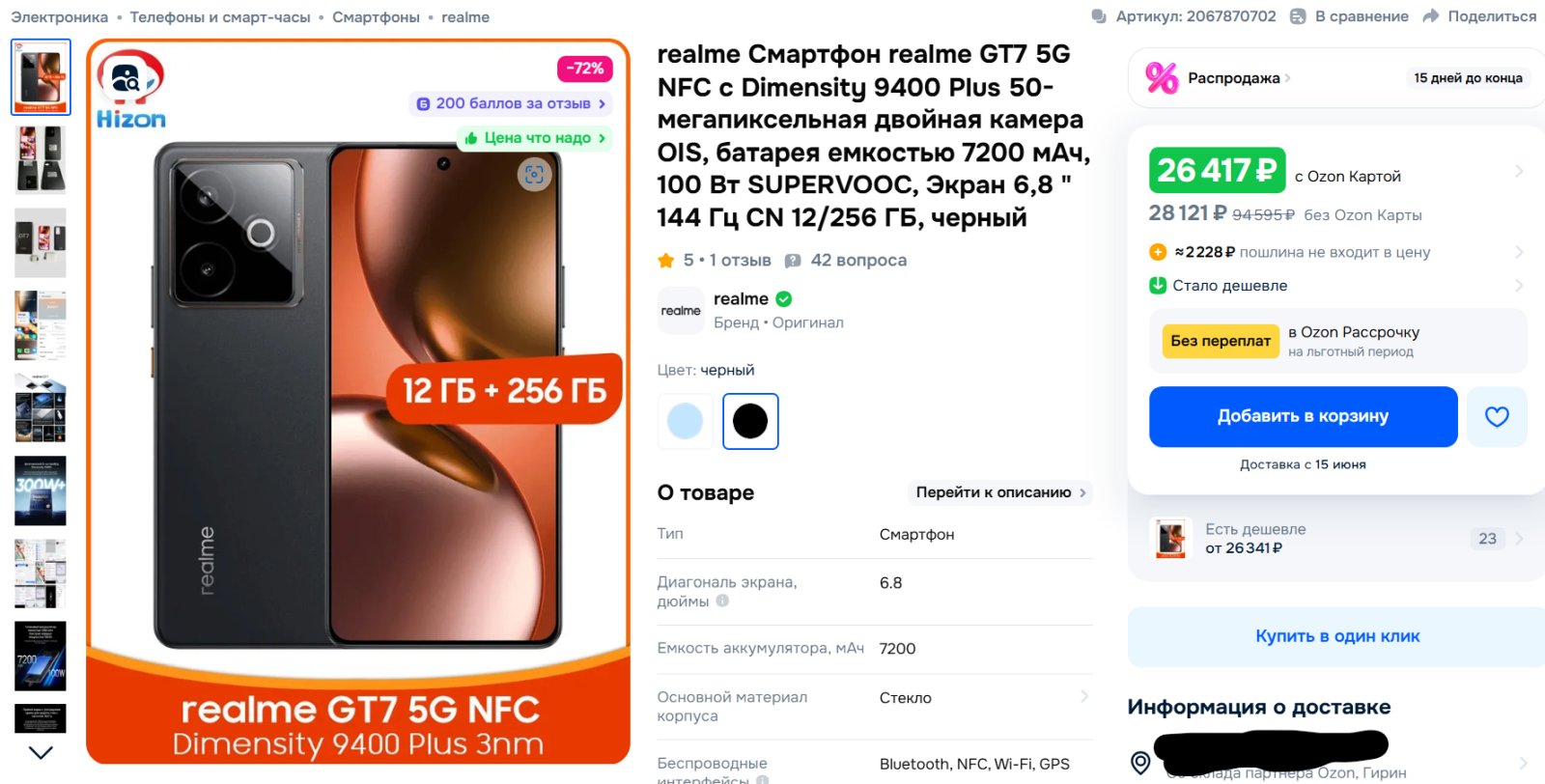The image size is (1545, 784).
Task: Select the second product thumbnail image
Action: click(x=41, y=159)
